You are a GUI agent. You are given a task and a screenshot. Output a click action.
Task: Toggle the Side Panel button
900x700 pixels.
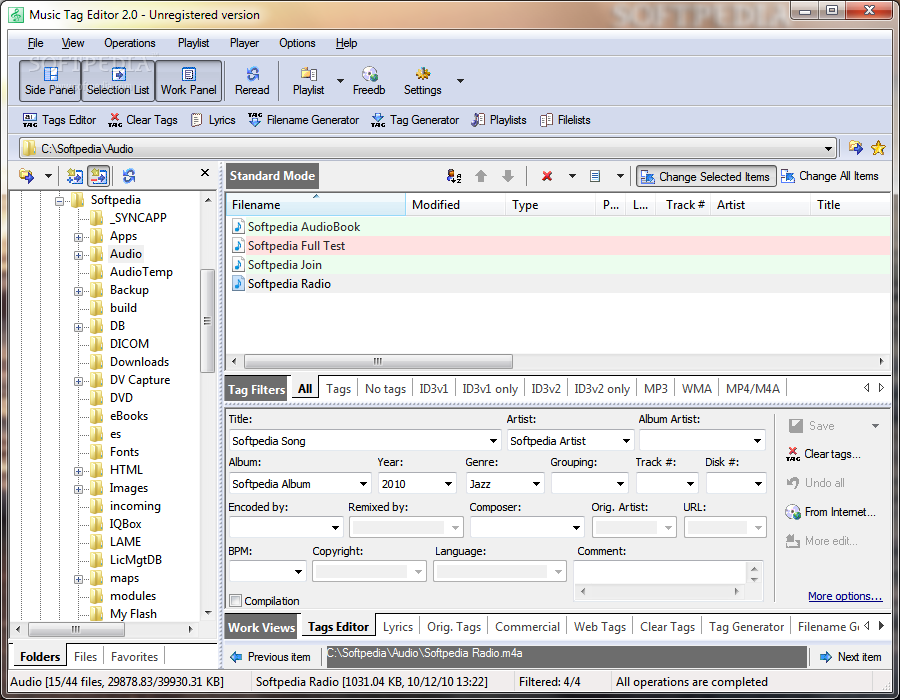tap(50, 81)
